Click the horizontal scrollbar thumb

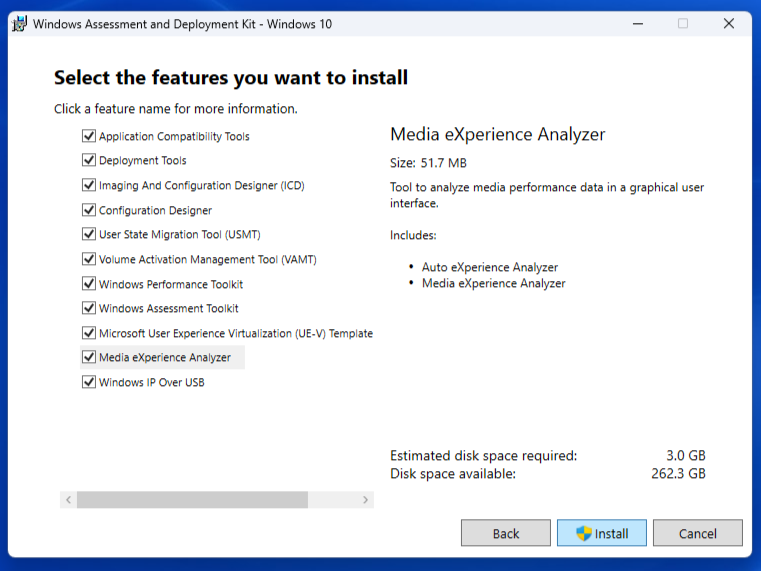(x=192, y=499)
